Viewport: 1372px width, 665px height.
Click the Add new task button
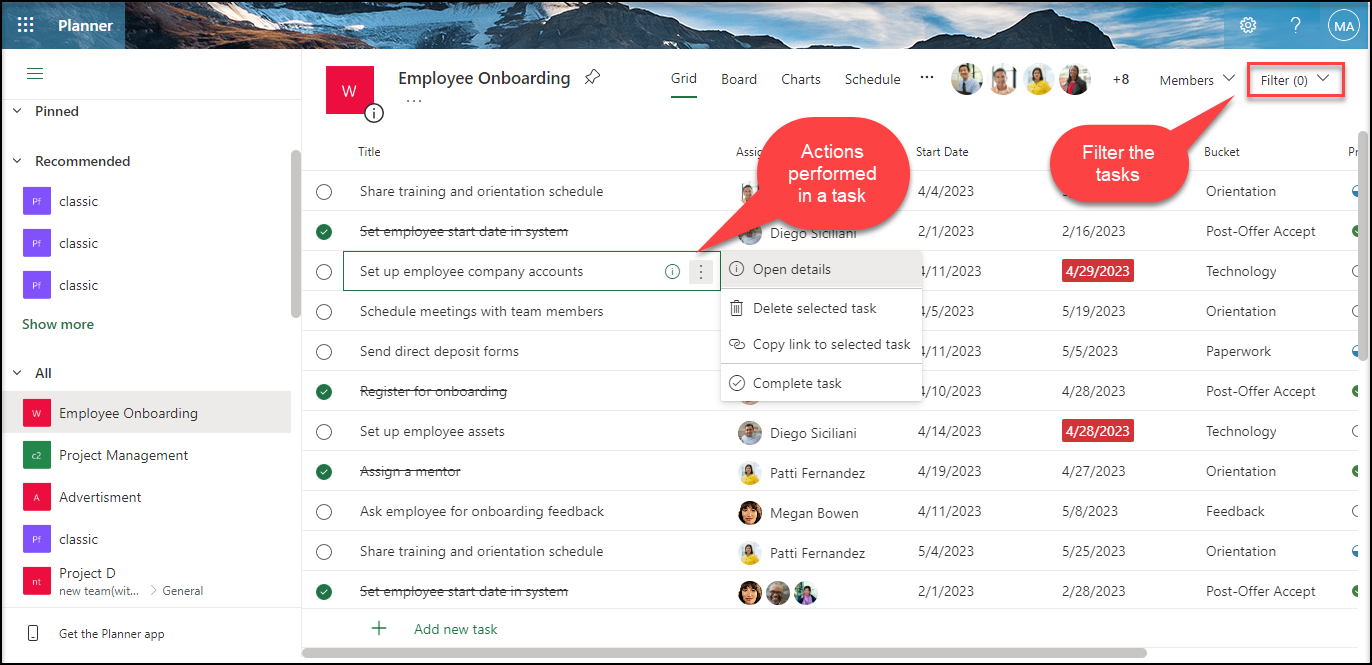coord(455,628)
